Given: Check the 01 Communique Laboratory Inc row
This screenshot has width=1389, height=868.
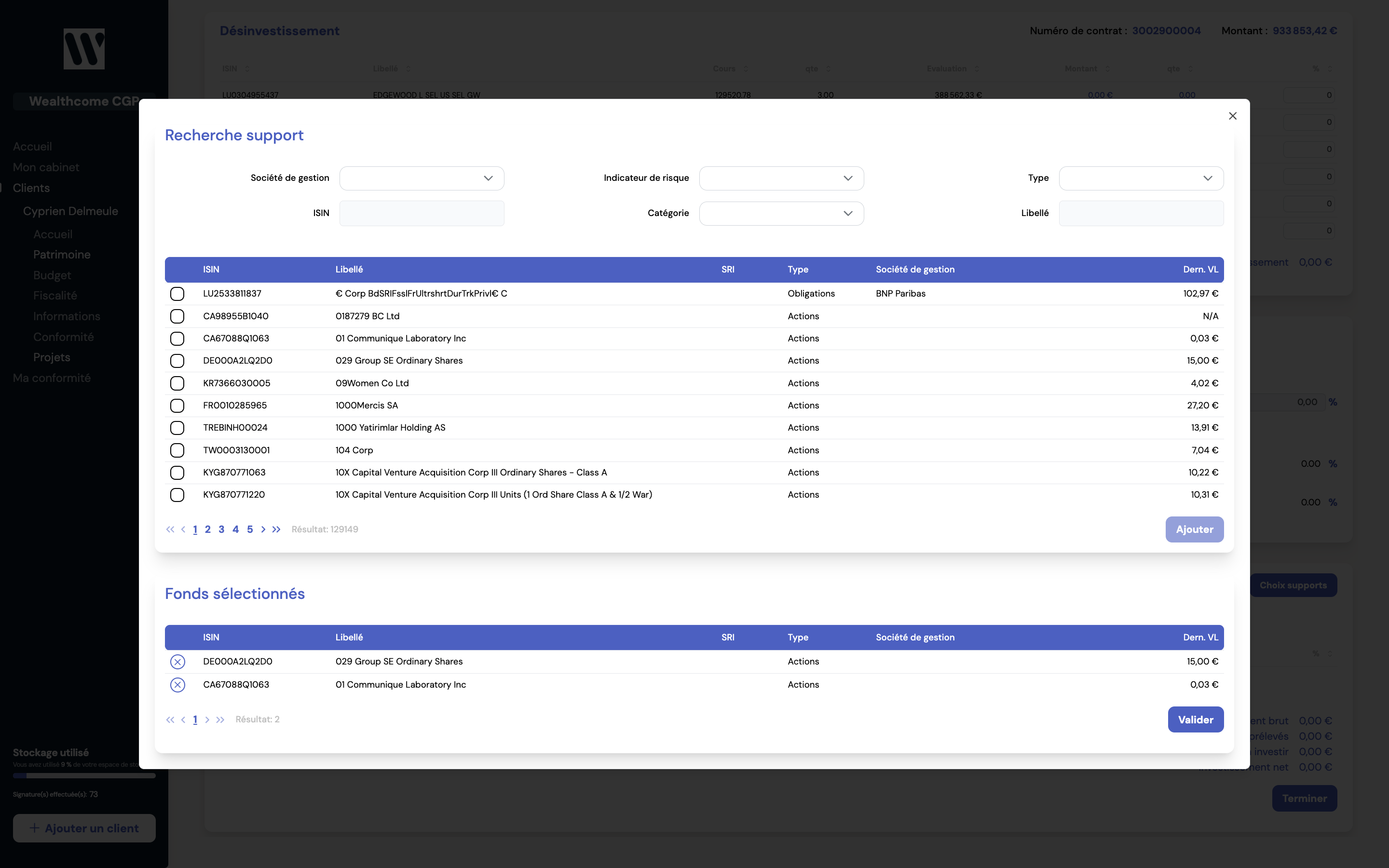Looking at the screenshot, I should coord(177,339).
